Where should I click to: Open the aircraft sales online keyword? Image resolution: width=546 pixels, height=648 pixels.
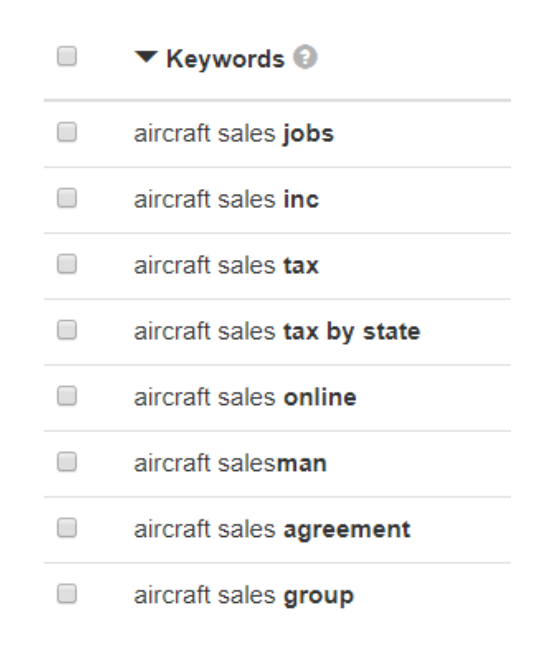[245, 398]
